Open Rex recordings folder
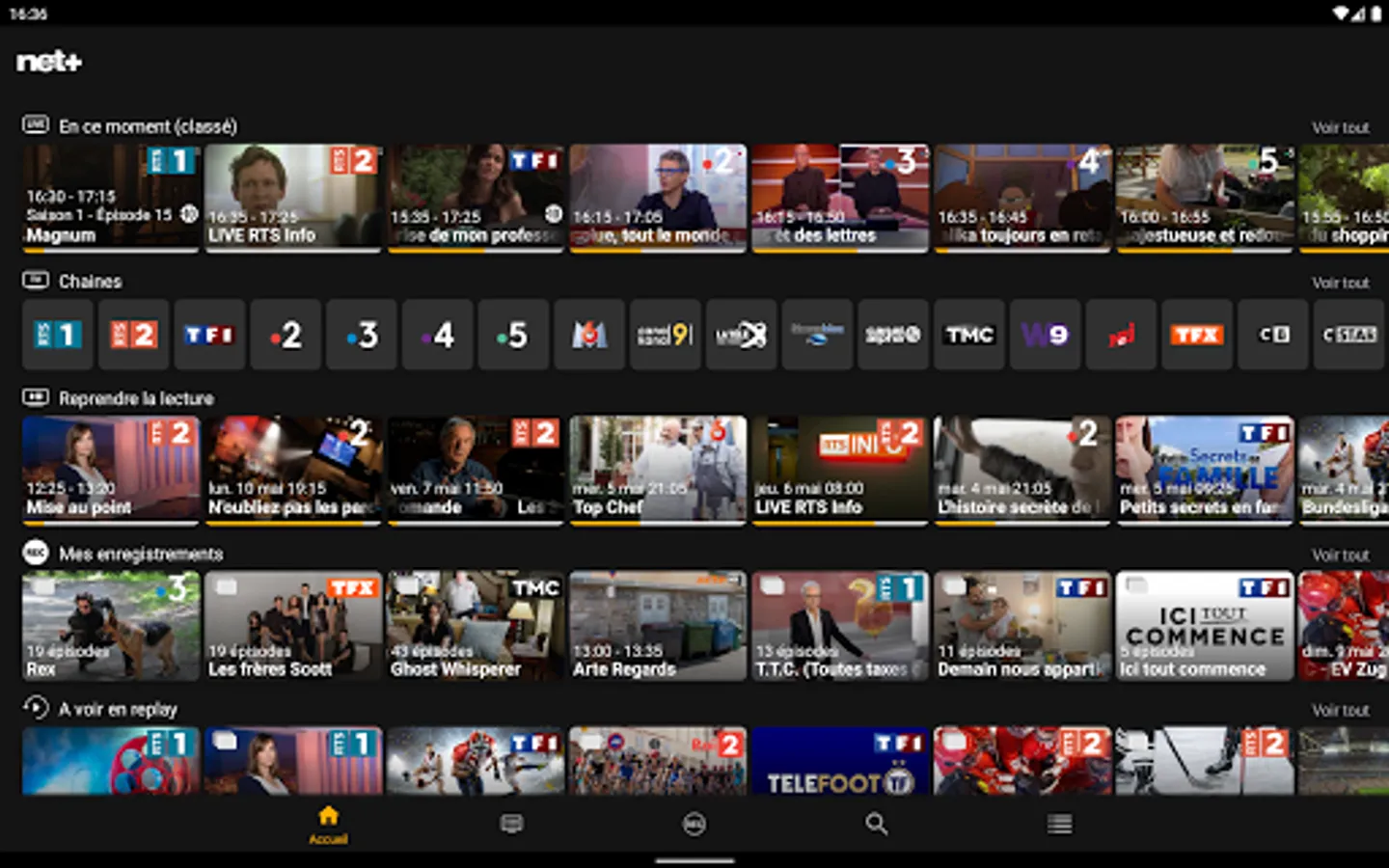The width and height of the screenshot is (1389, 868). pos(111,626)
